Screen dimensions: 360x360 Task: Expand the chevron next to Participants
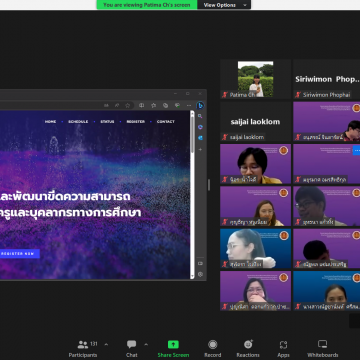click(x=106, y=344)
